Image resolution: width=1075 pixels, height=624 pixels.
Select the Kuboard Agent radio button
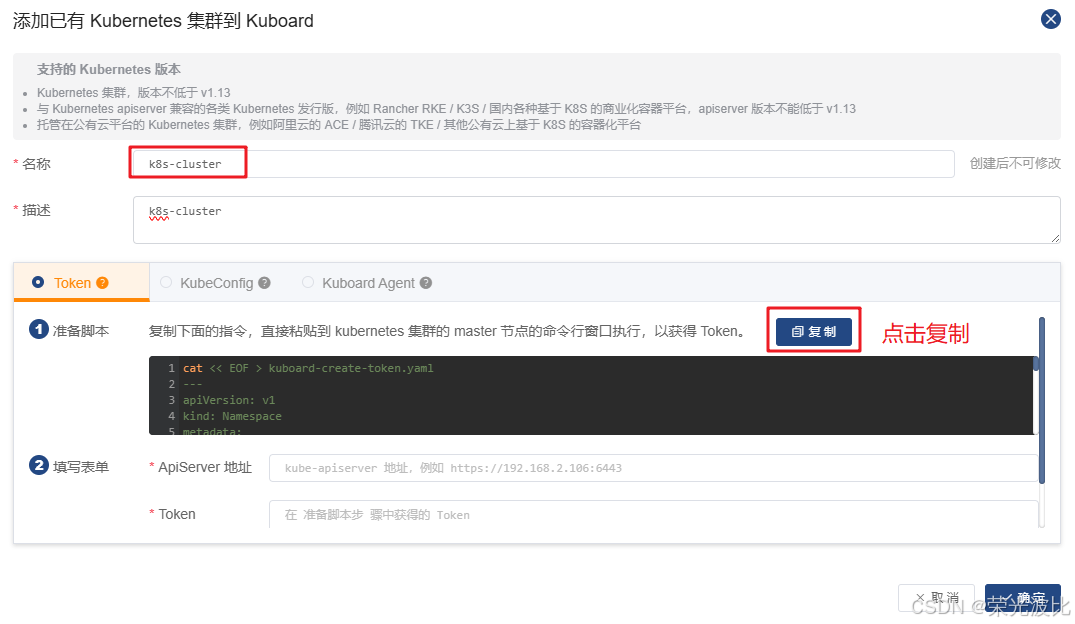coord(308,282)
